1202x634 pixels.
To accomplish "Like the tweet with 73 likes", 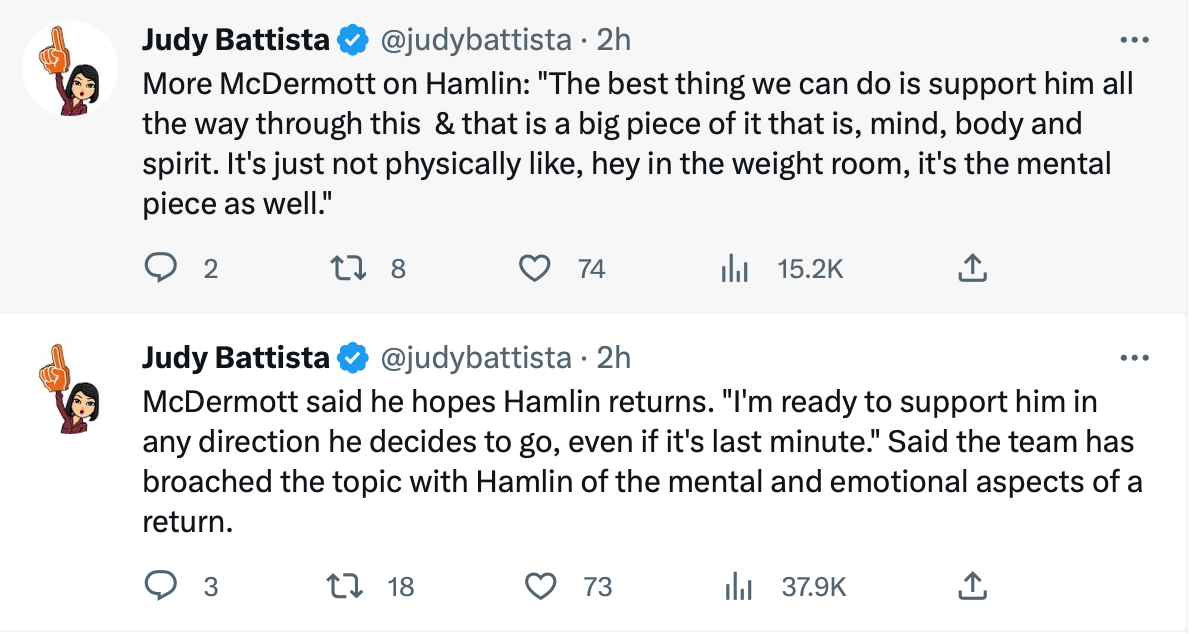I will [541, 586].
